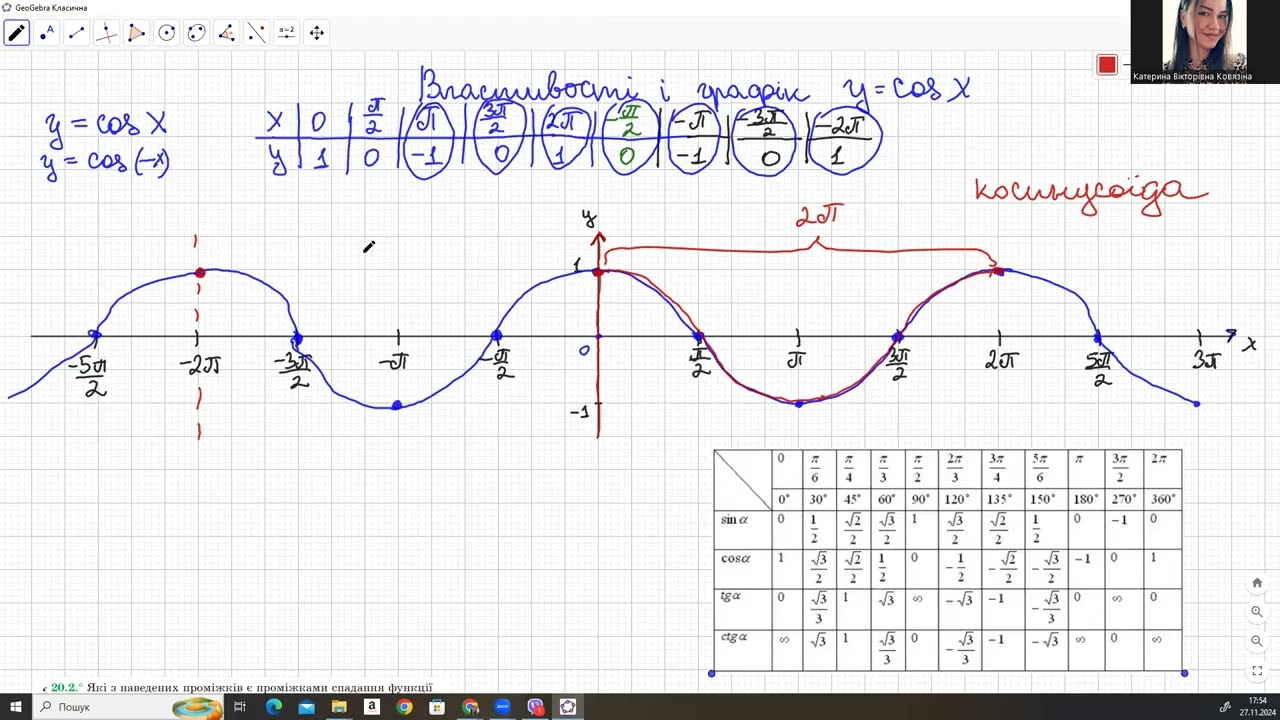Enter fullscreen mode in GeoGebra

(x=1257, y=670)
